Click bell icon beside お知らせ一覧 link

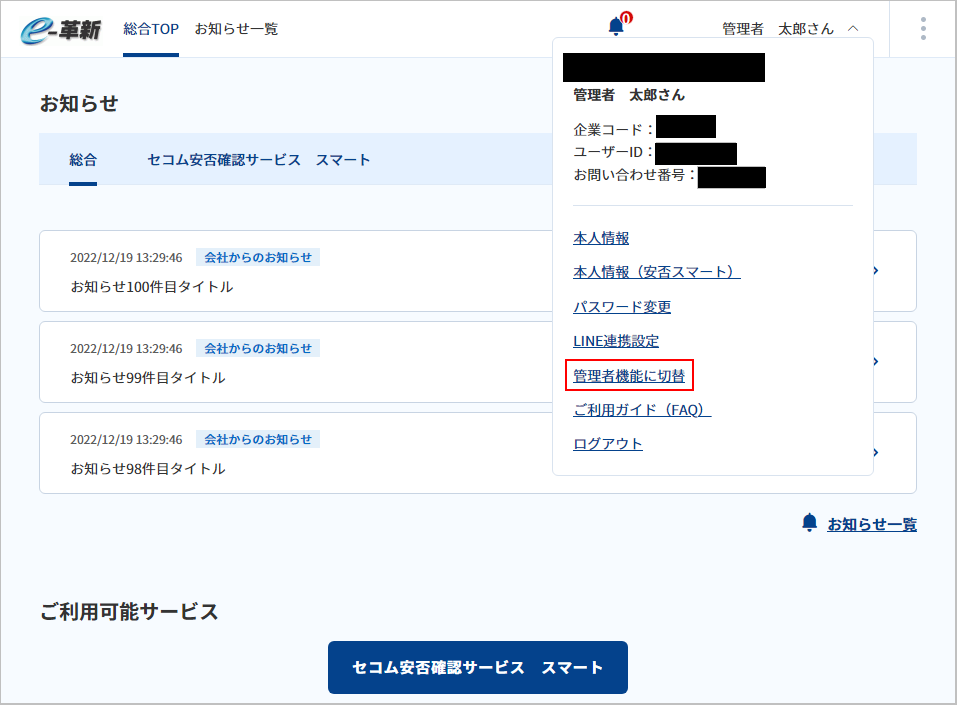[809, 523]
